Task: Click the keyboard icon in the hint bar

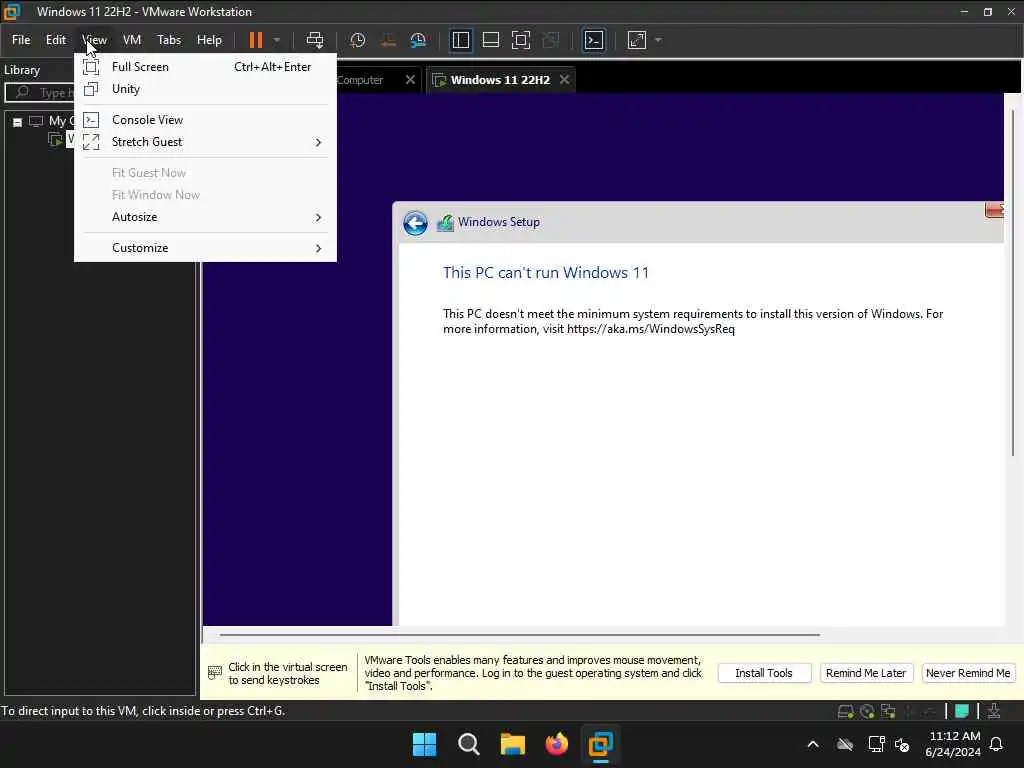Action: click(x=215, y=673)
